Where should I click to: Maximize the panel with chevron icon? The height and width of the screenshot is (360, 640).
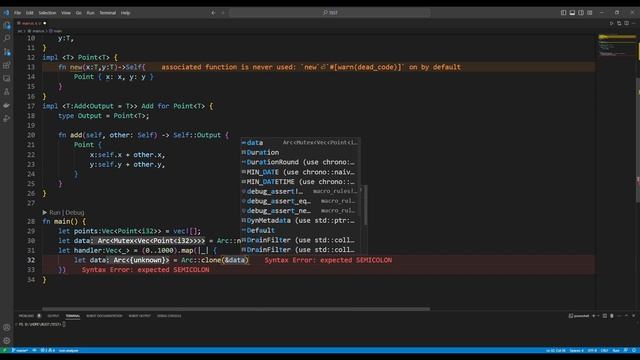pyautogui.click(x=627, y=316)
